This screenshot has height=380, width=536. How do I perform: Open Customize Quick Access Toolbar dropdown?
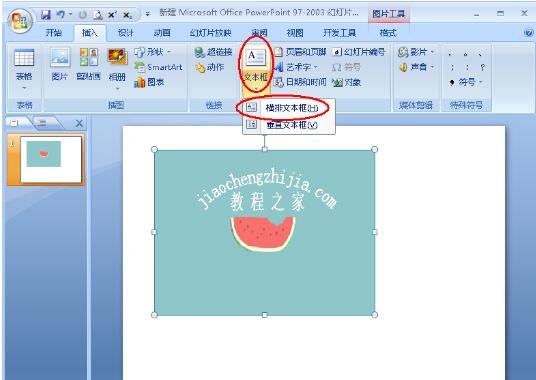[148, 14]
